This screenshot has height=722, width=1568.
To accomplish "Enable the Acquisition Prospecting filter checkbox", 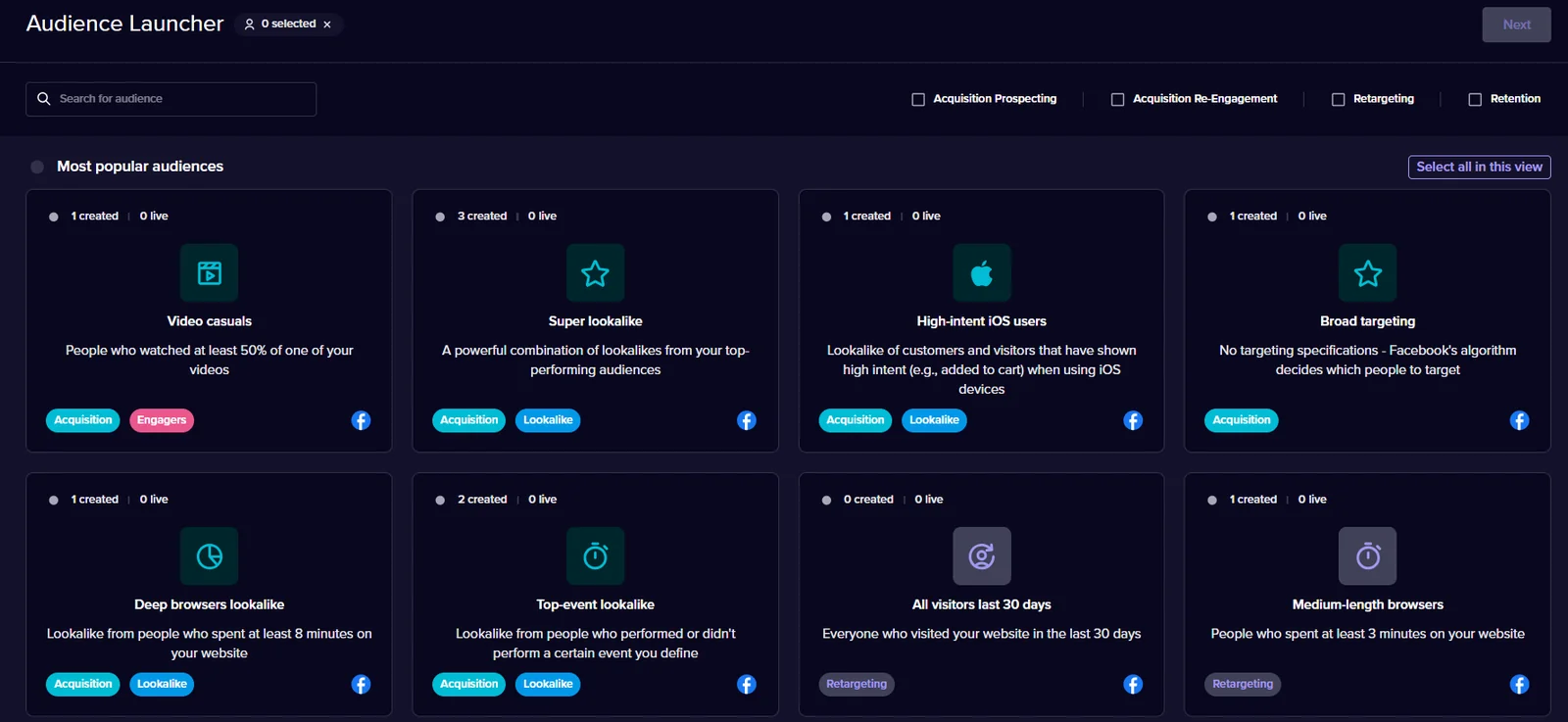I will [x=918, y=99].
